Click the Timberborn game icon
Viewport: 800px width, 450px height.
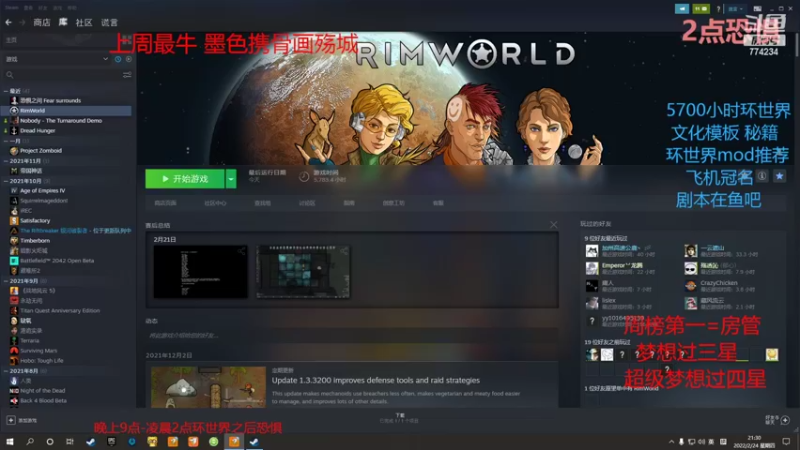[x=14, y=240]
